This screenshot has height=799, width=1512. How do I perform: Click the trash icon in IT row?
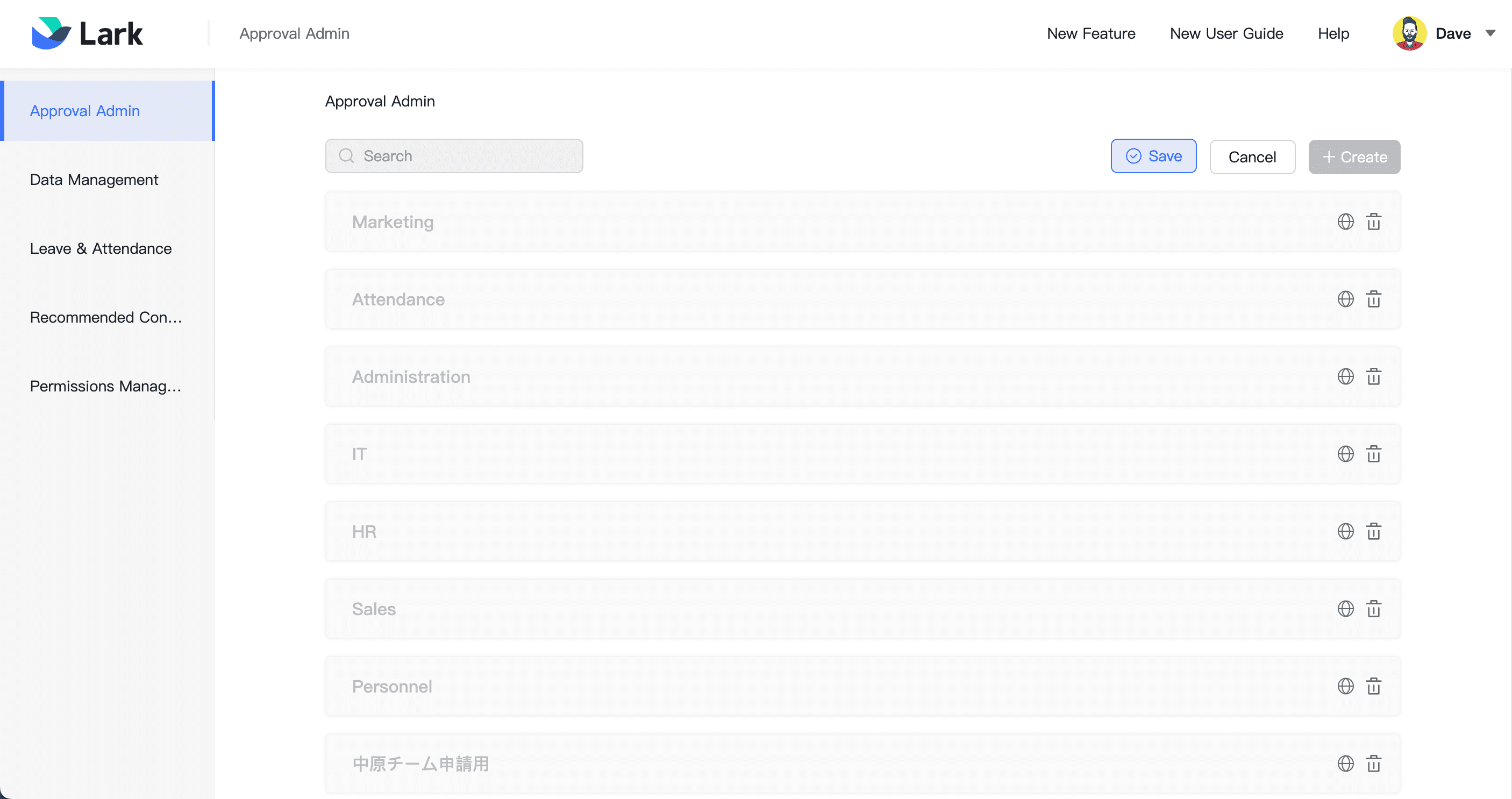[1373, 454]
